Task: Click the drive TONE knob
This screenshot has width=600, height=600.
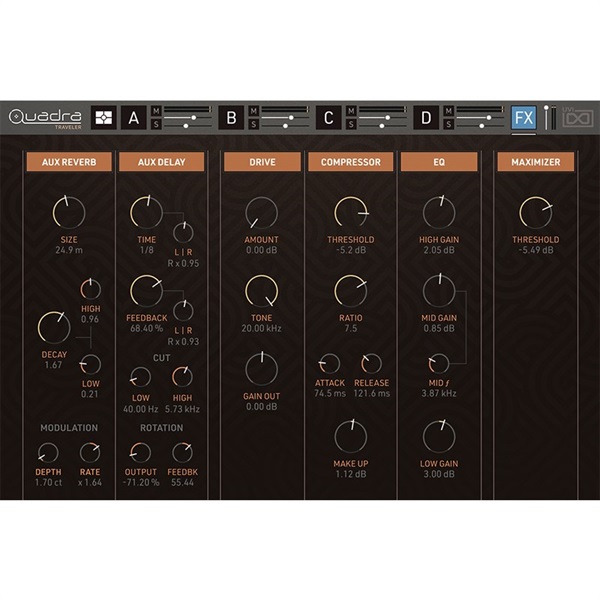Action: click(x=261, y=291)
